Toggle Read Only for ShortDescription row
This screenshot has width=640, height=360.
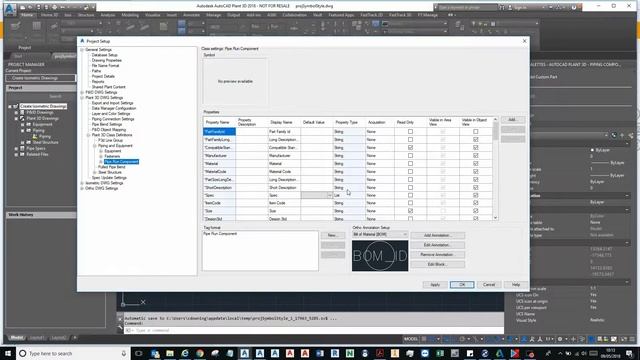coord(410,188)
